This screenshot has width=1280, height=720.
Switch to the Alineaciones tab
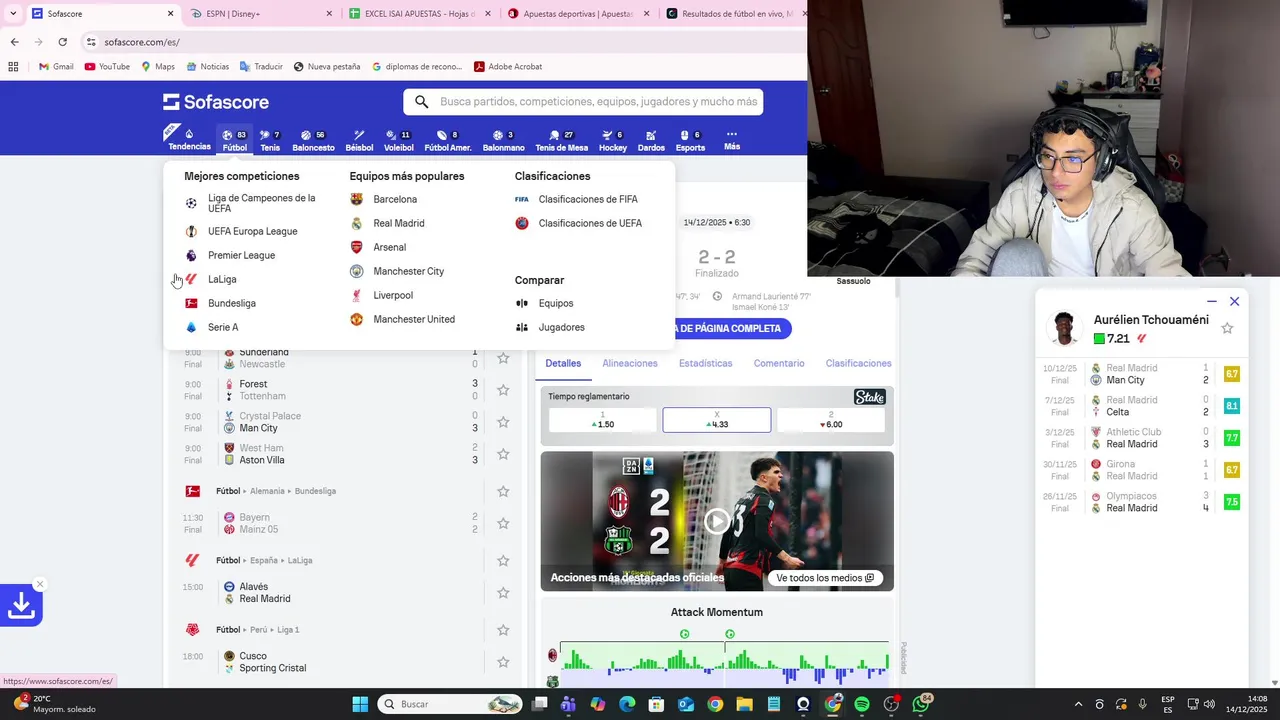coord(630,363)
